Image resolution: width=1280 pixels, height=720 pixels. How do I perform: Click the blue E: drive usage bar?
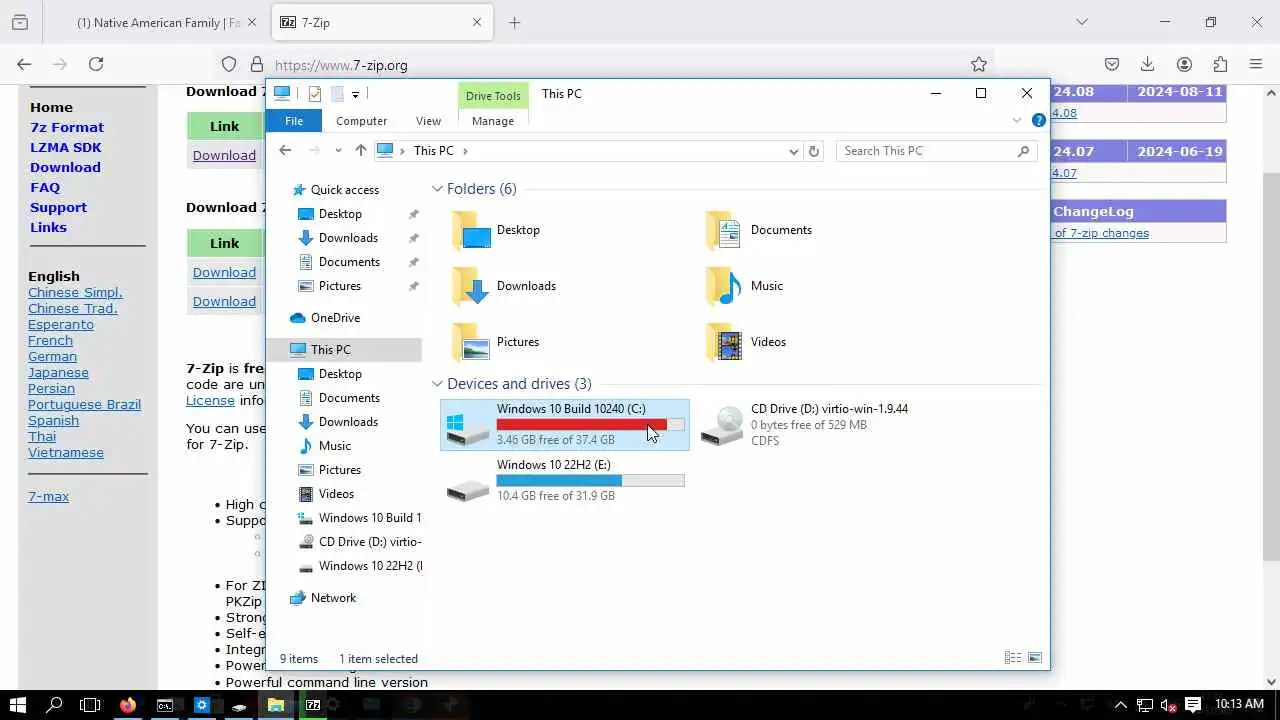click(590, 481)
